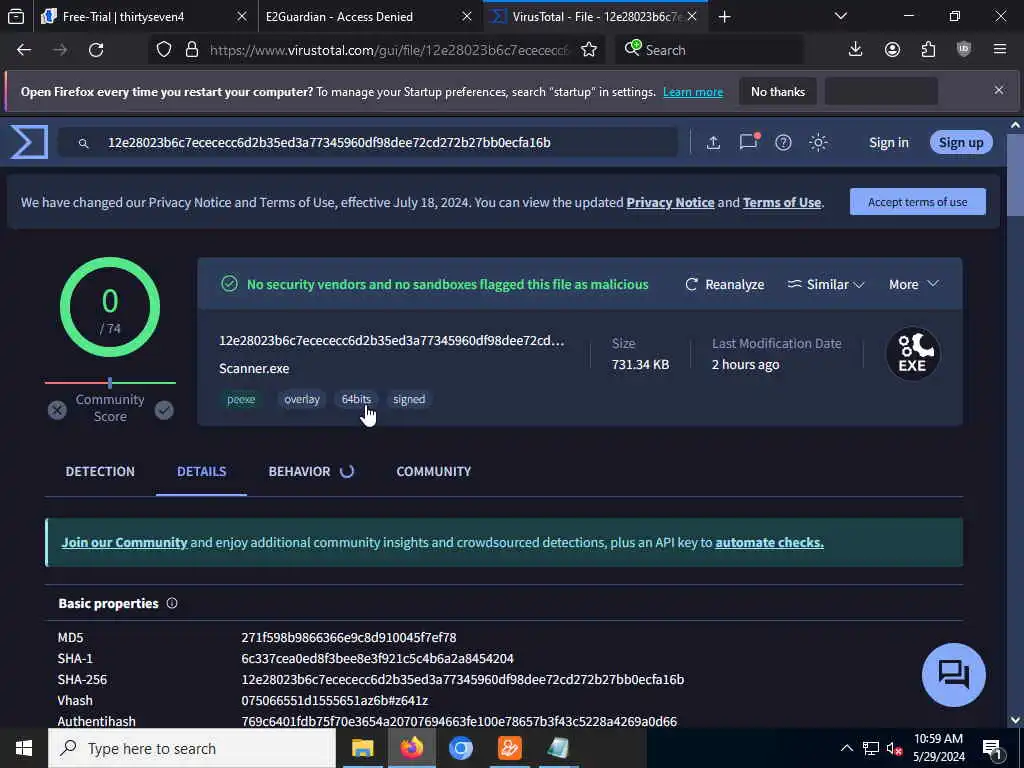Viewport: 1024px width, 768px height.
Task: Go to the COMMUNITY tab
Action: tap(434, 472)
